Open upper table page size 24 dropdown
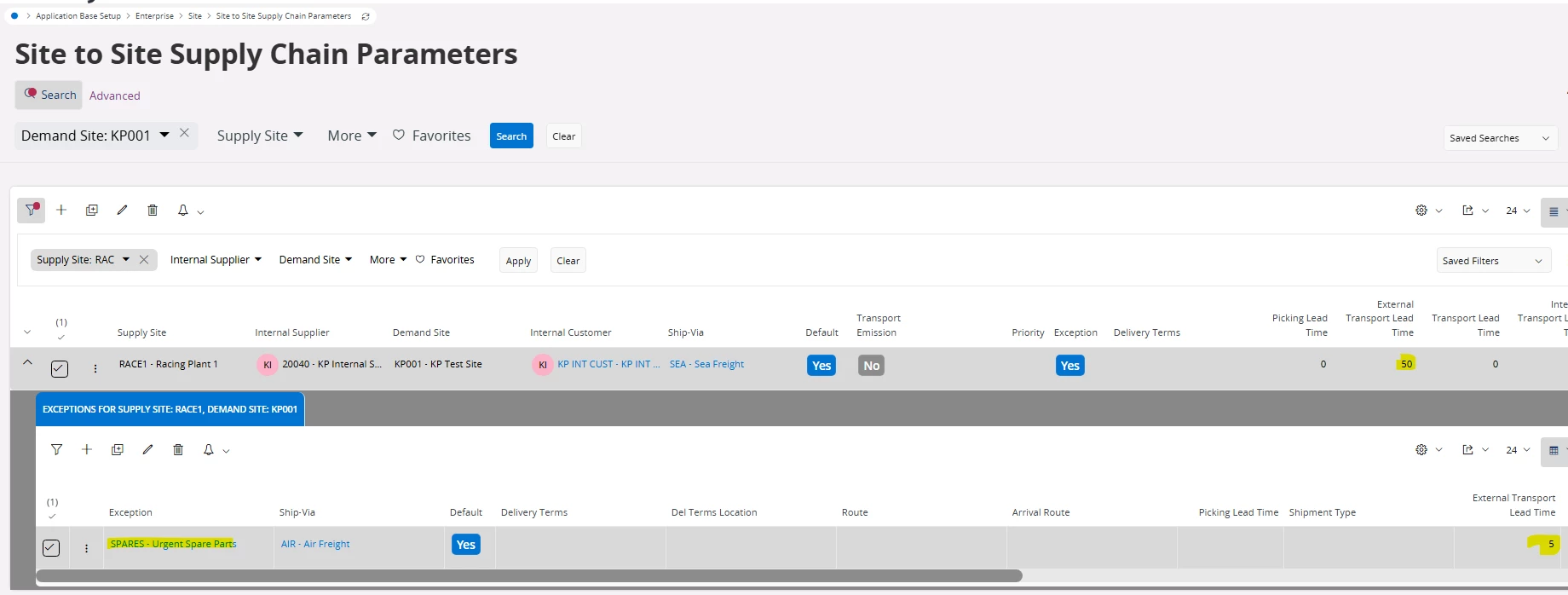The image size is (1568, 595). click(1518, 211)
